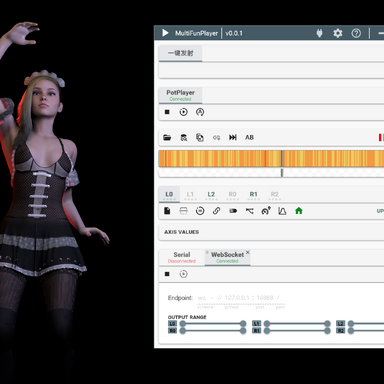This screenshot has height=384, width=384.
Task: Click the pill-shaped icon in axis toolbar
Action: [233, 211]
